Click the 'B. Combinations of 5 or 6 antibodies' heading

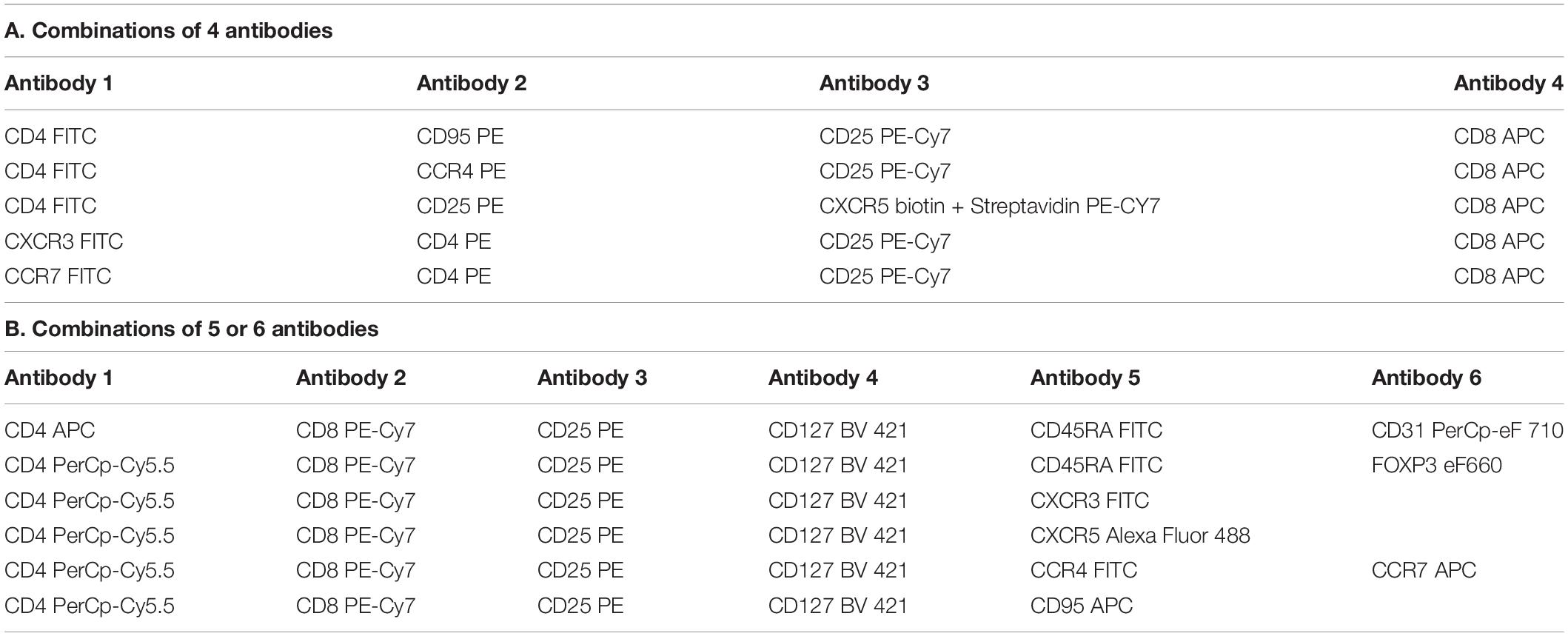pyautogui.click(x=192, y=329)
